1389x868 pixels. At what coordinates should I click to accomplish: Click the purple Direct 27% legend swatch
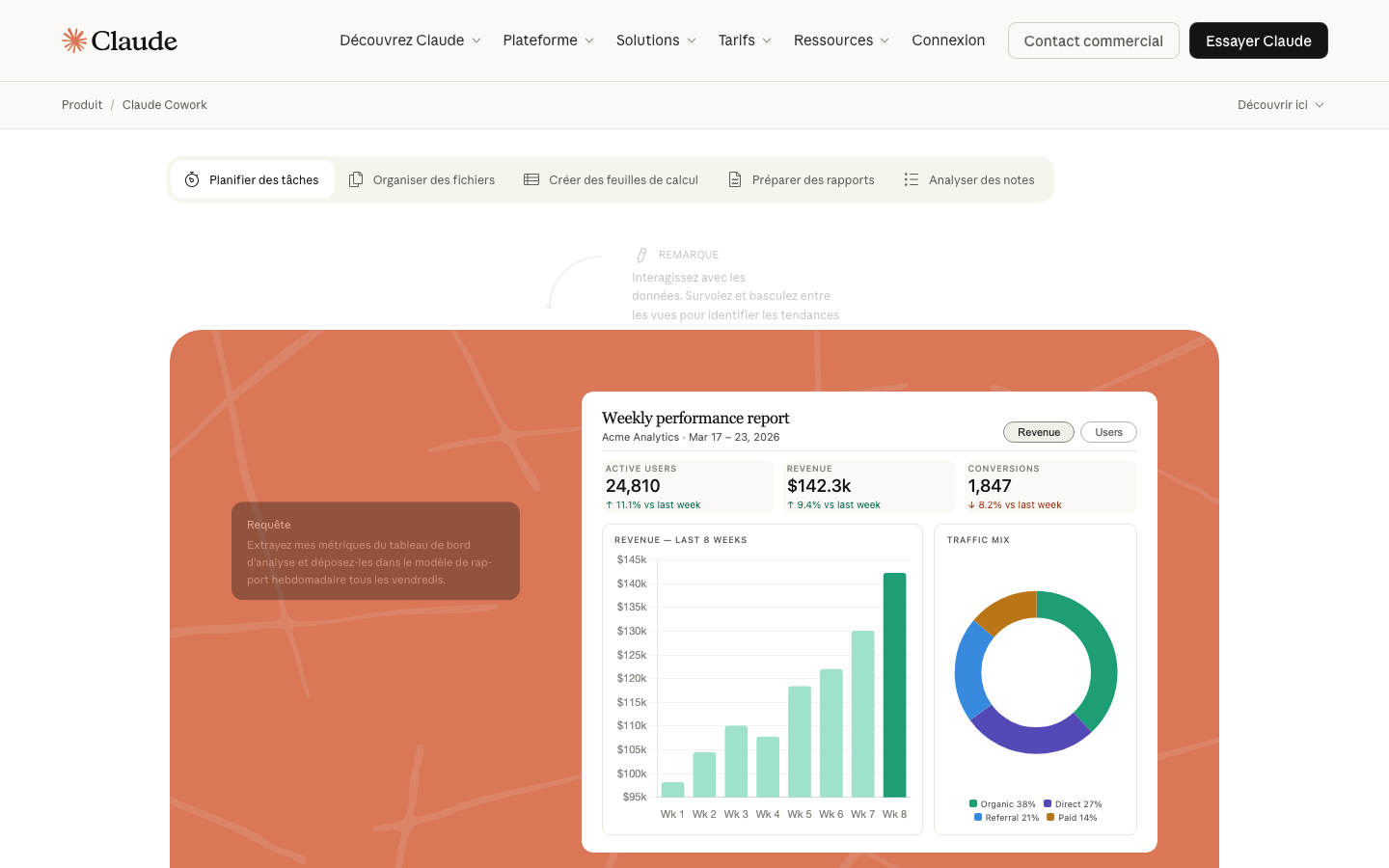click(x=1048, y=803)
